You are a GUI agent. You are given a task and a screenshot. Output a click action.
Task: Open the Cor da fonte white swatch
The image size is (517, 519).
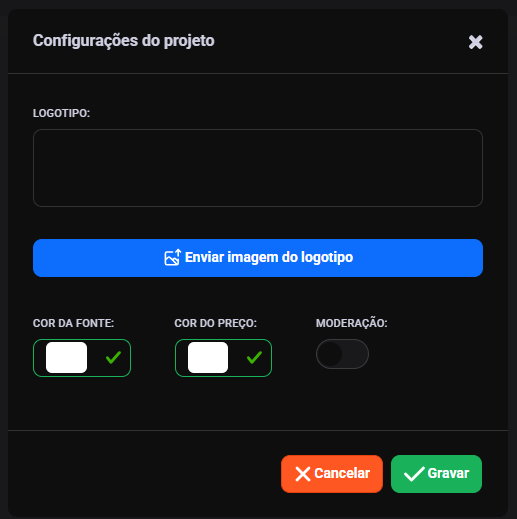(66, 357)
